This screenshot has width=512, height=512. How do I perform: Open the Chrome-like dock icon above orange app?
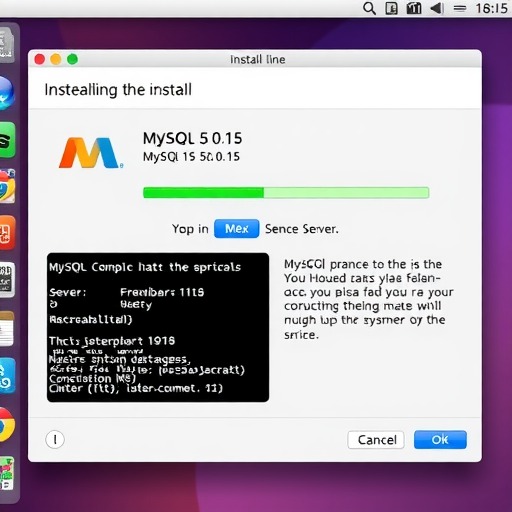7,186
